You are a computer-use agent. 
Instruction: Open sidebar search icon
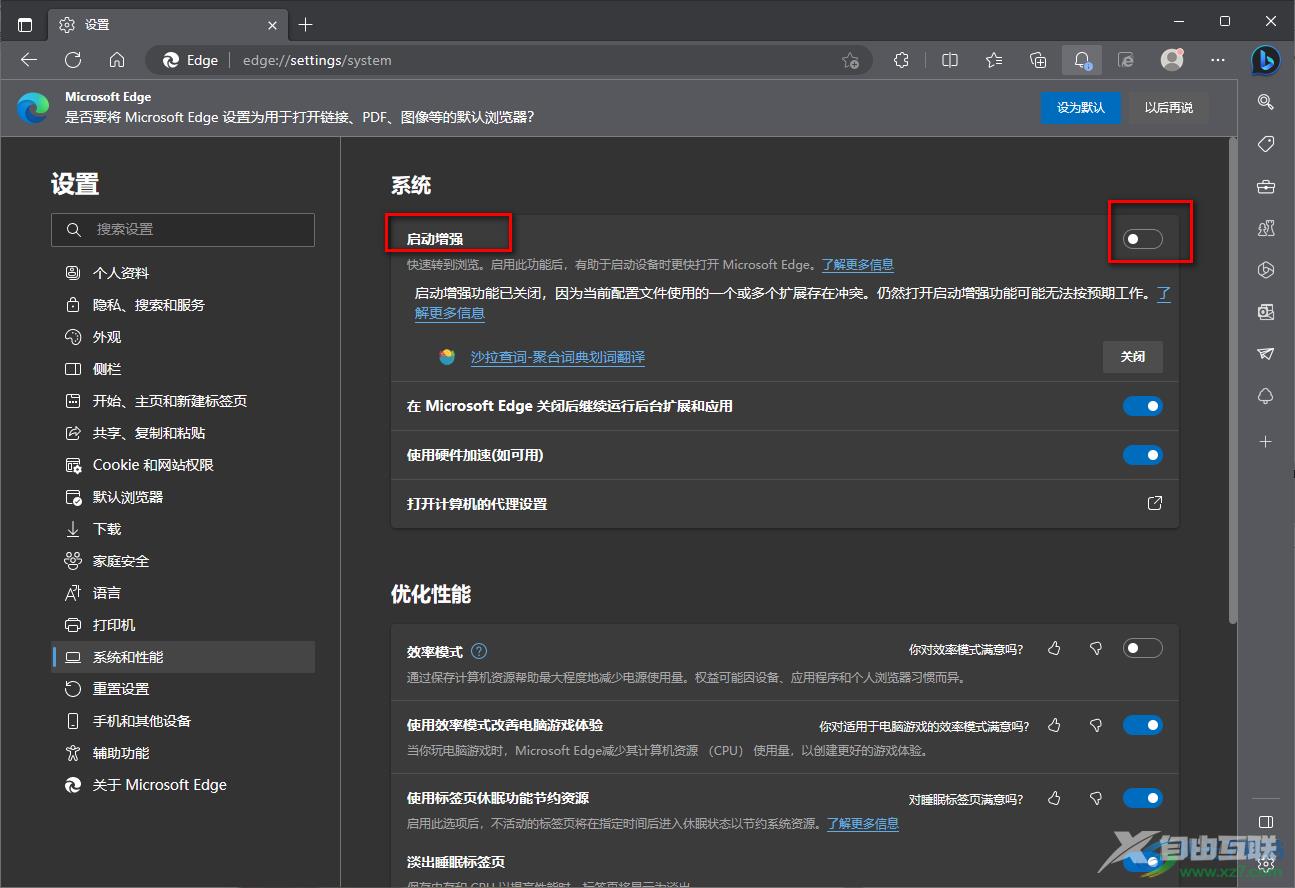pyautogui.click(x=1266, y=102)
